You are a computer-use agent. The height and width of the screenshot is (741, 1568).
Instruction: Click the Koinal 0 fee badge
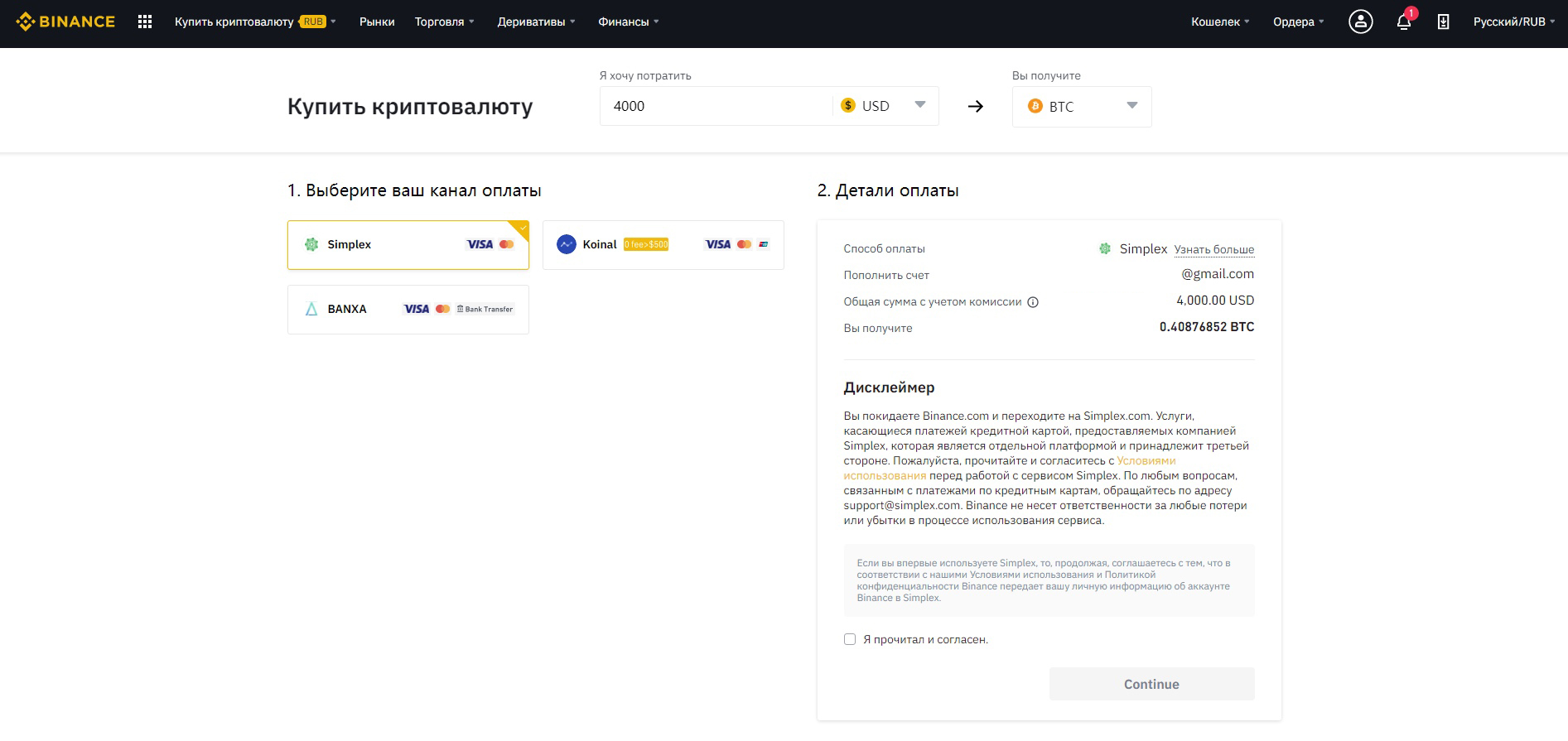click(646, 244)
